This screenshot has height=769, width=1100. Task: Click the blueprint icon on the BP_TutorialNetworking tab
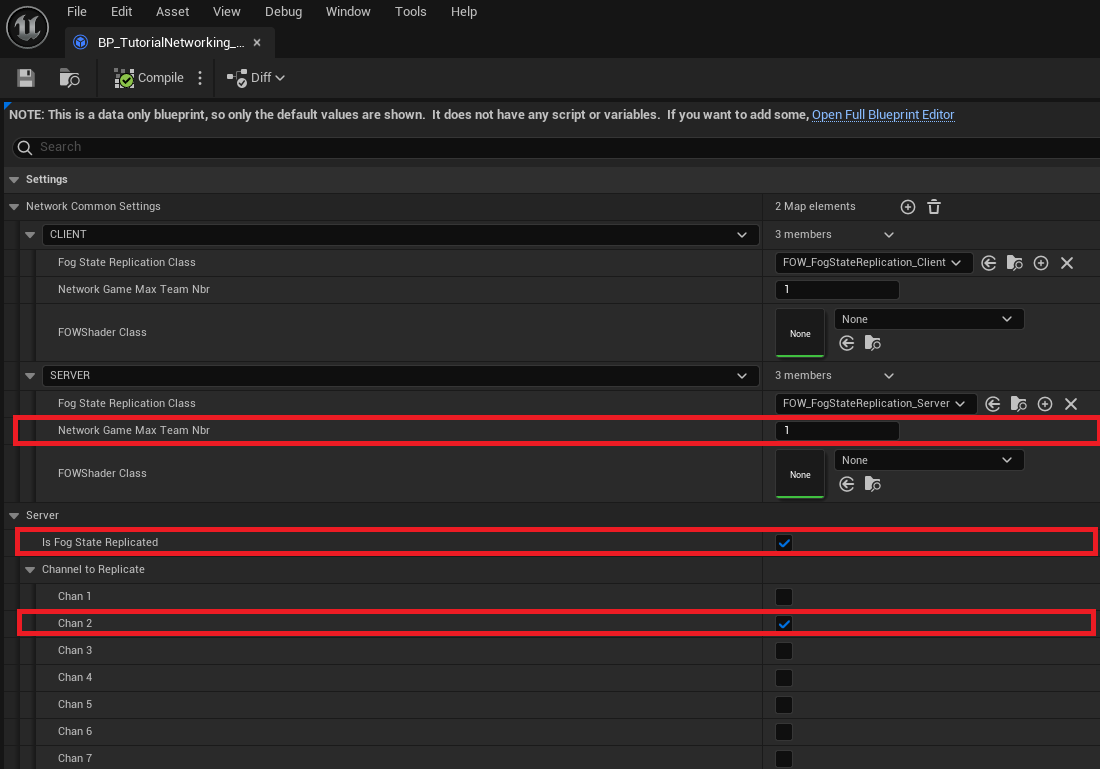click(81, 42)
